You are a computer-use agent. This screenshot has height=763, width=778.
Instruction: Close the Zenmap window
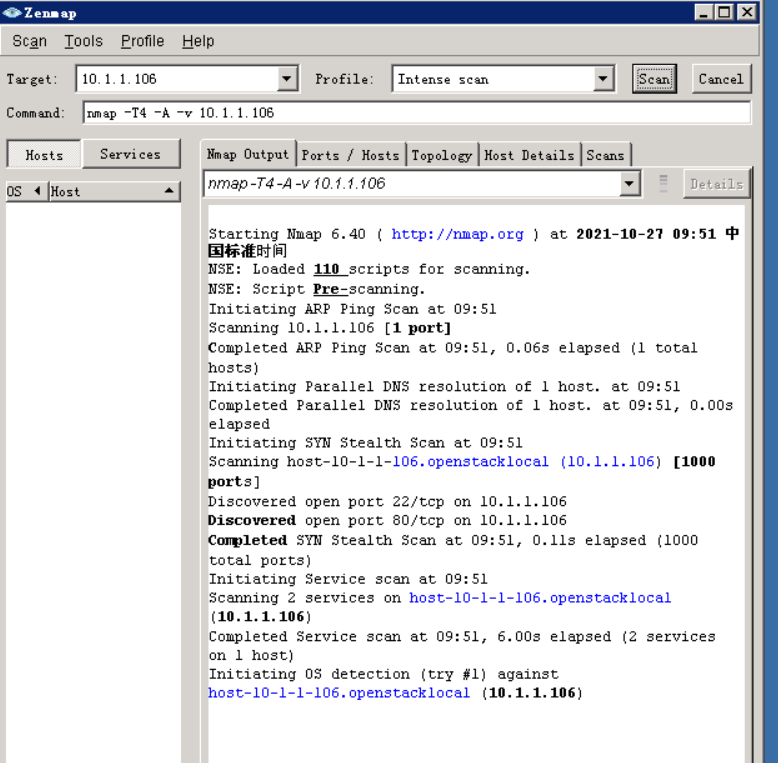point(746,12)
